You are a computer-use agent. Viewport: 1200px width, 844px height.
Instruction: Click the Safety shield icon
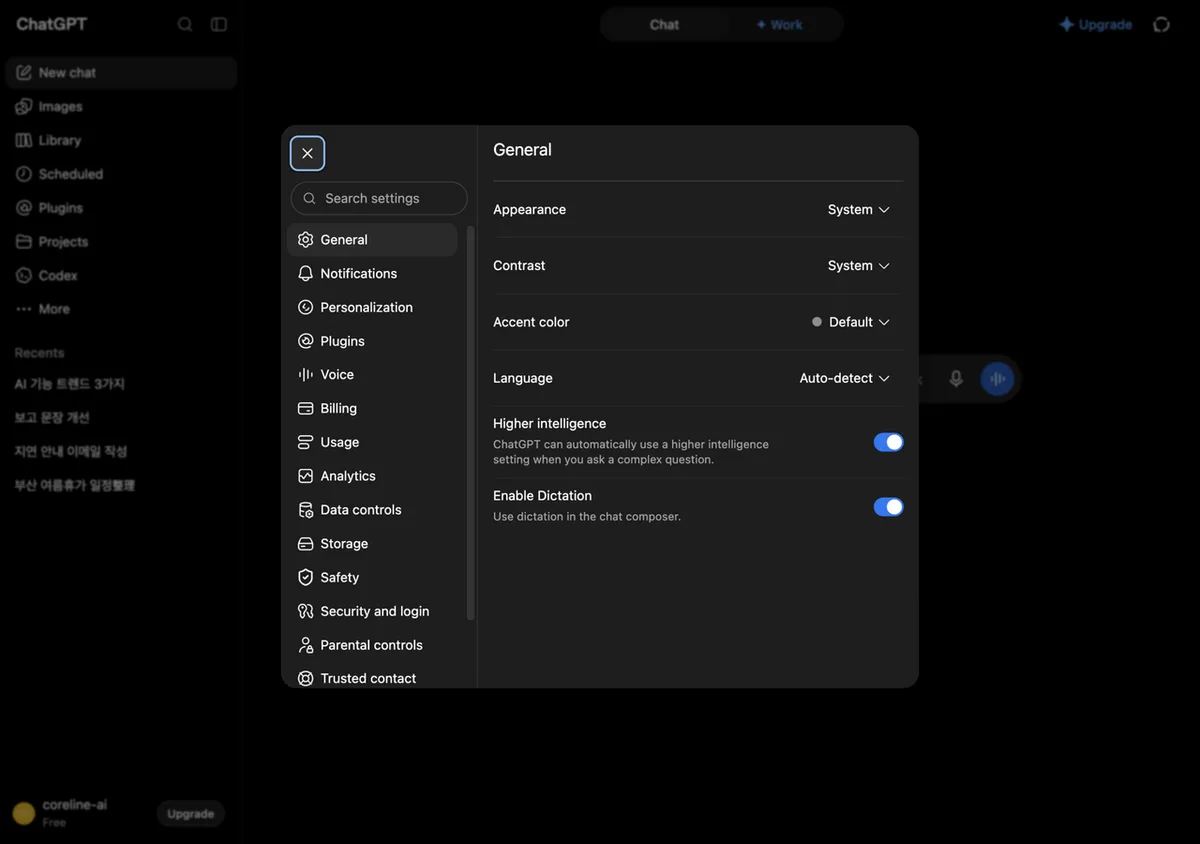(x=306, y=577)
